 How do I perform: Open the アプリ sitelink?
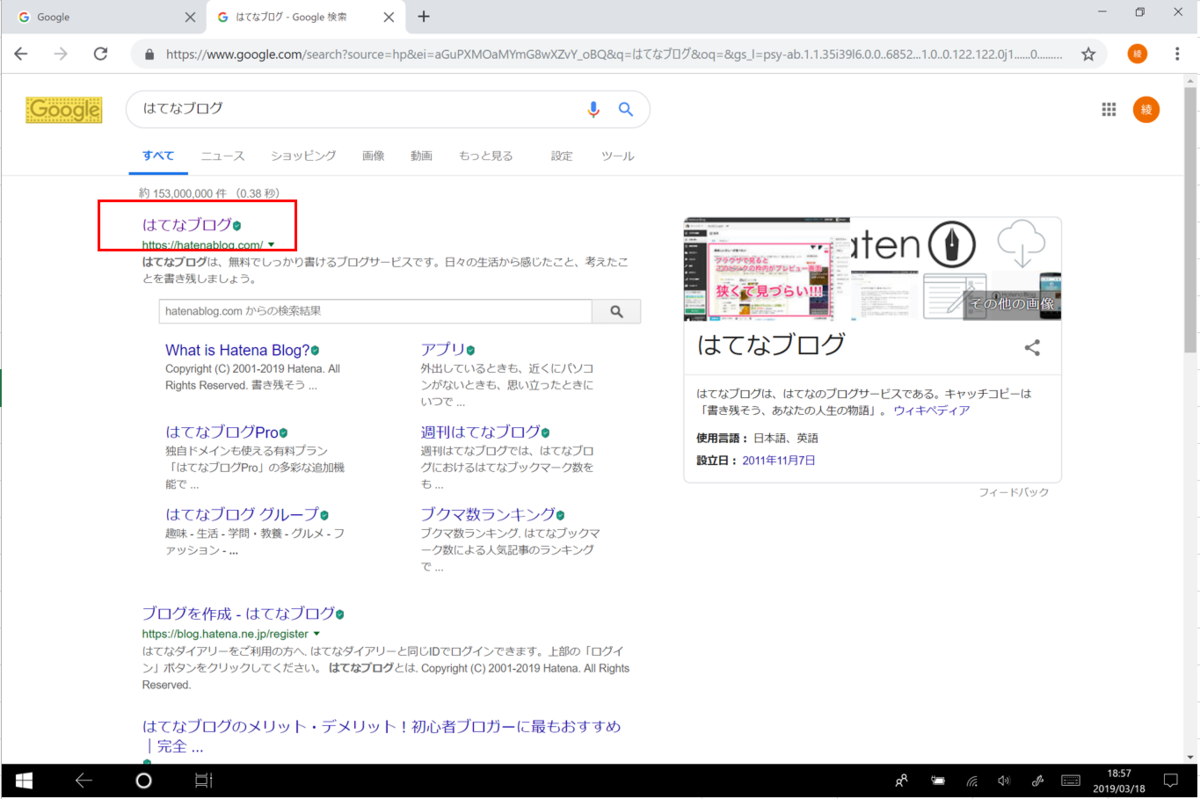[443, 349]
